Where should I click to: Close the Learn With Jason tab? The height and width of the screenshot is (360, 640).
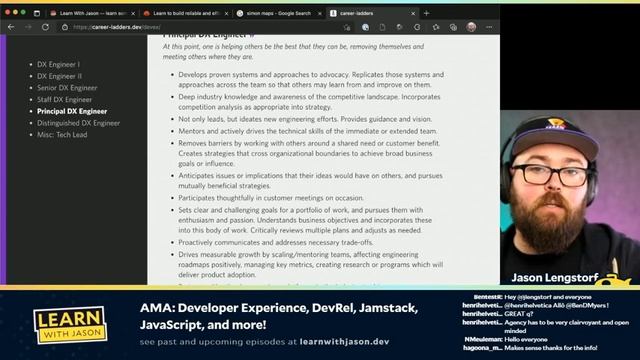pyautogui.click(x=133, y=13)
